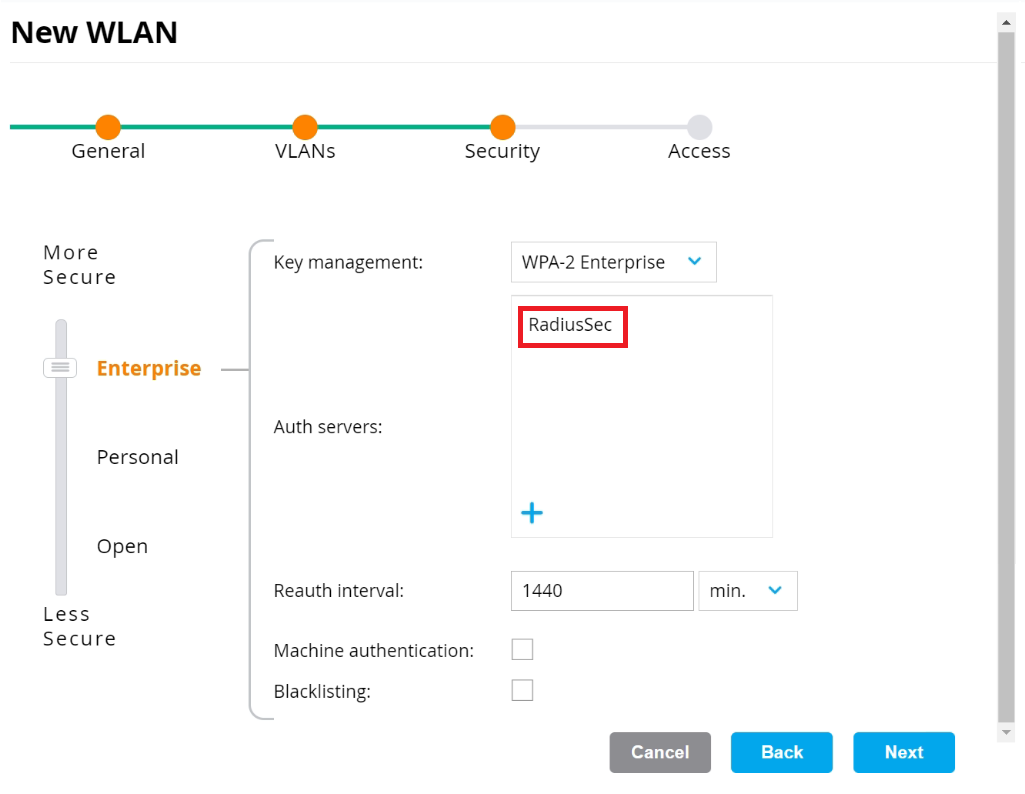Click the Security step circle
Viewport: 1025px width, 794px height.
502,127
